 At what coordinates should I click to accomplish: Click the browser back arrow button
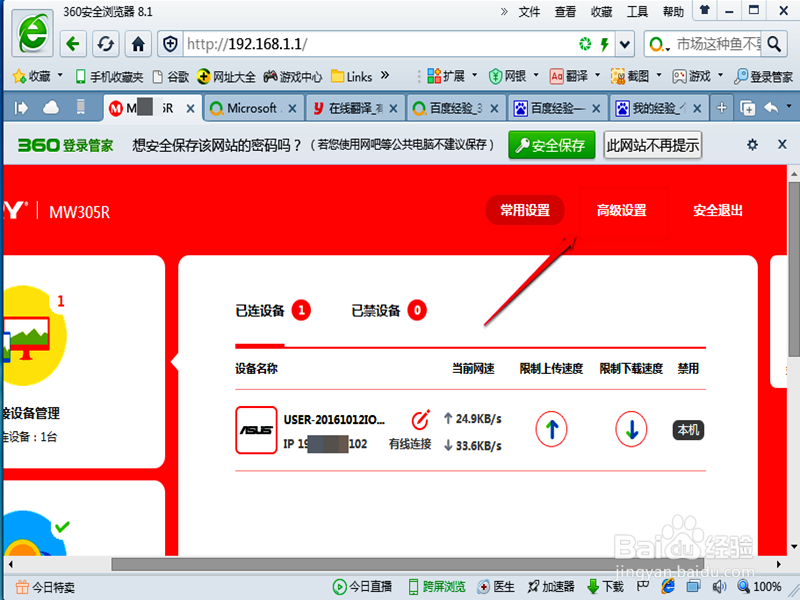click(x=73, y=44)
